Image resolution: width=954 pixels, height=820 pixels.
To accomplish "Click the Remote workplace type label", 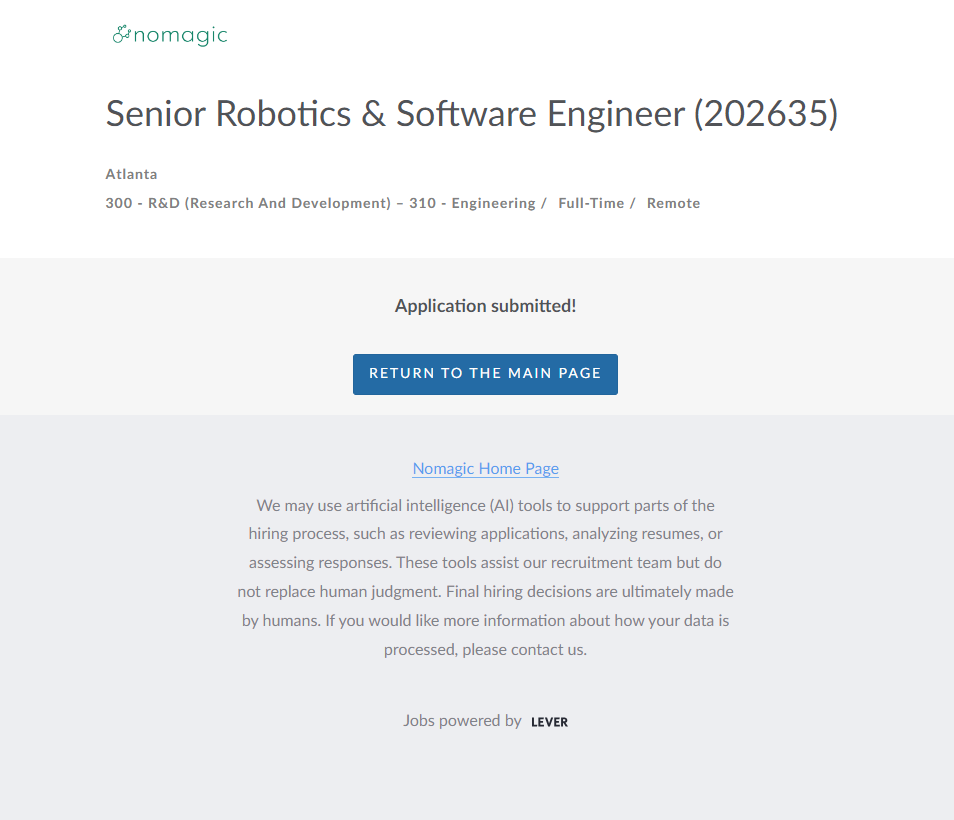I will coord(673,203).
